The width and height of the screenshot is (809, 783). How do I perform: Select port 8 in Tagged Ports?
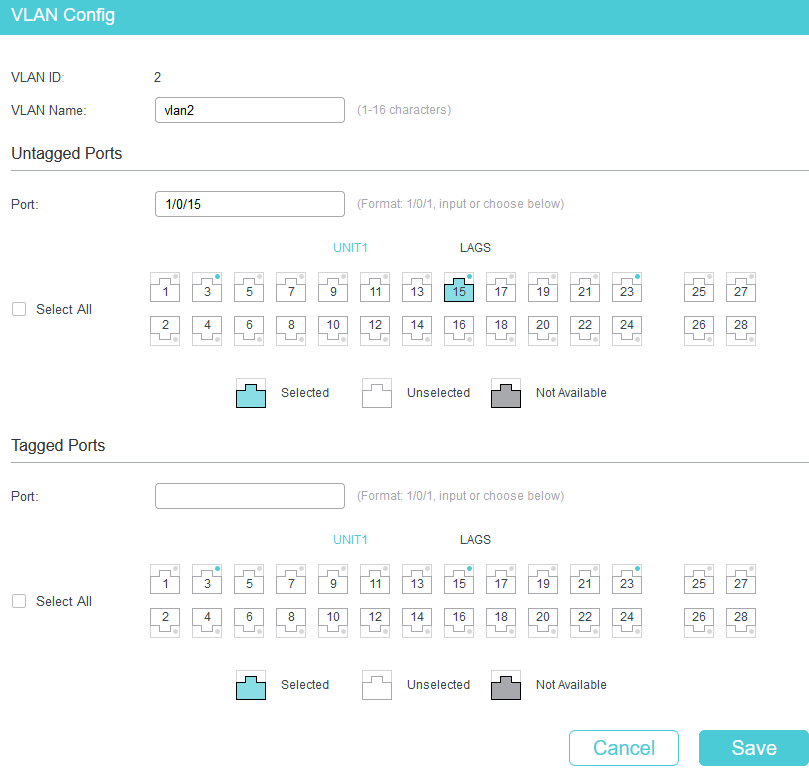[291, 623]
